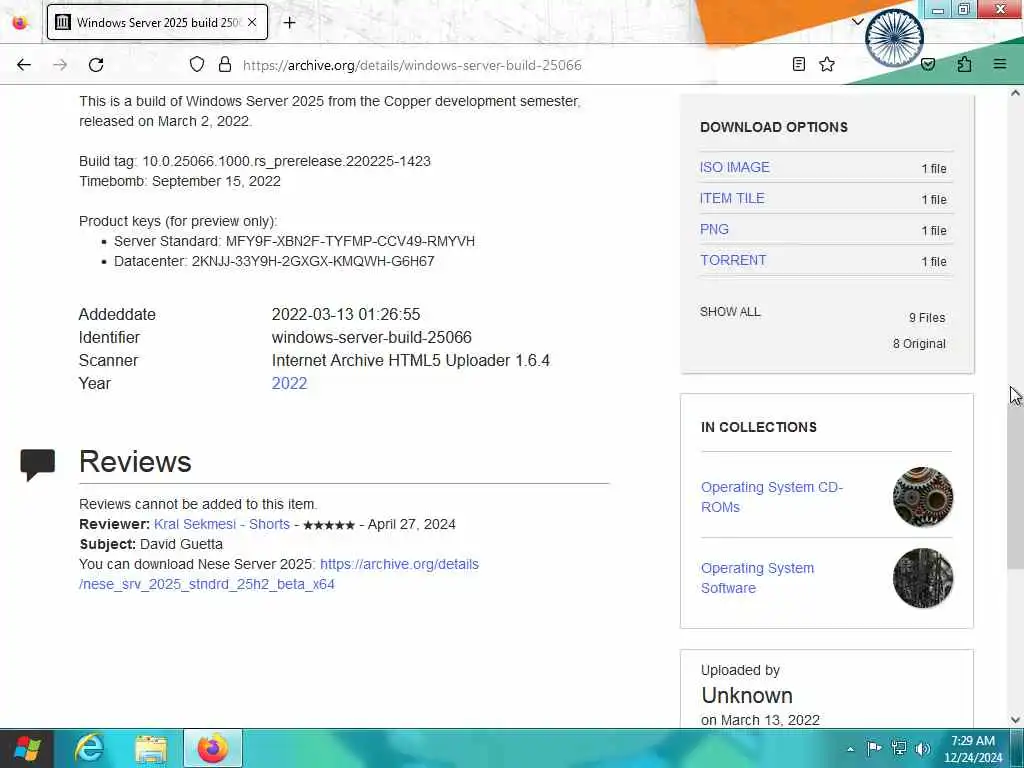Click the Timebomb September 15, 2022 text
1024x768 pixels.
click(180, 181)
